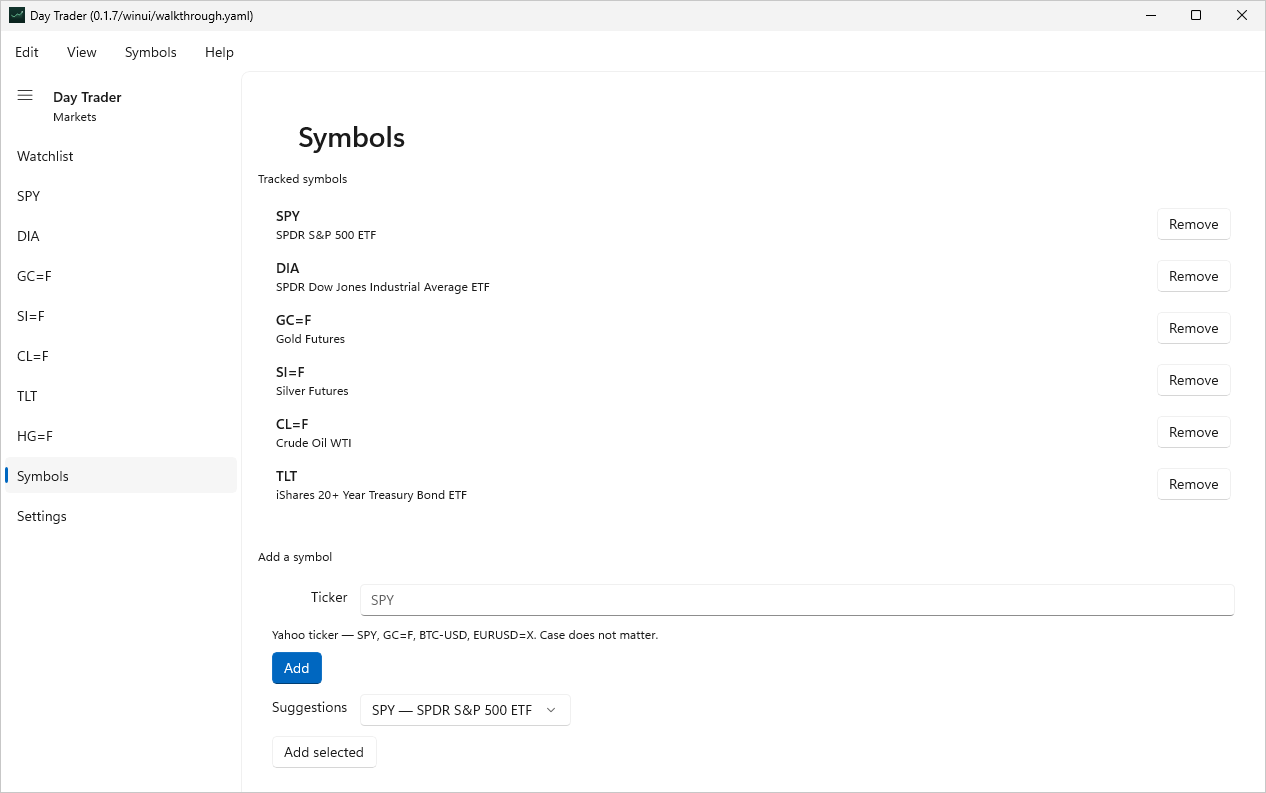Click the Tracked symbols label
Image resolution: width=1266 pixels, height=793 pixels.
[302, 179]
